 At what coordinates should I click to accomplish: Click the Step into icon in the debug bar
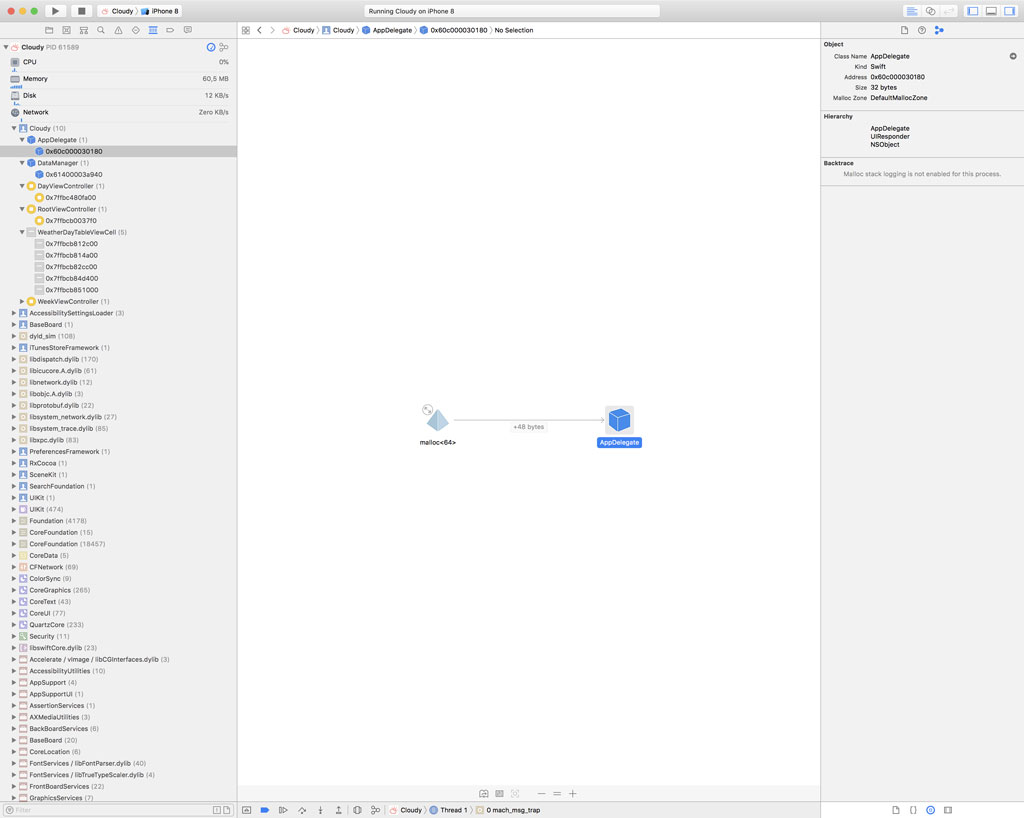tap(319, 810)
